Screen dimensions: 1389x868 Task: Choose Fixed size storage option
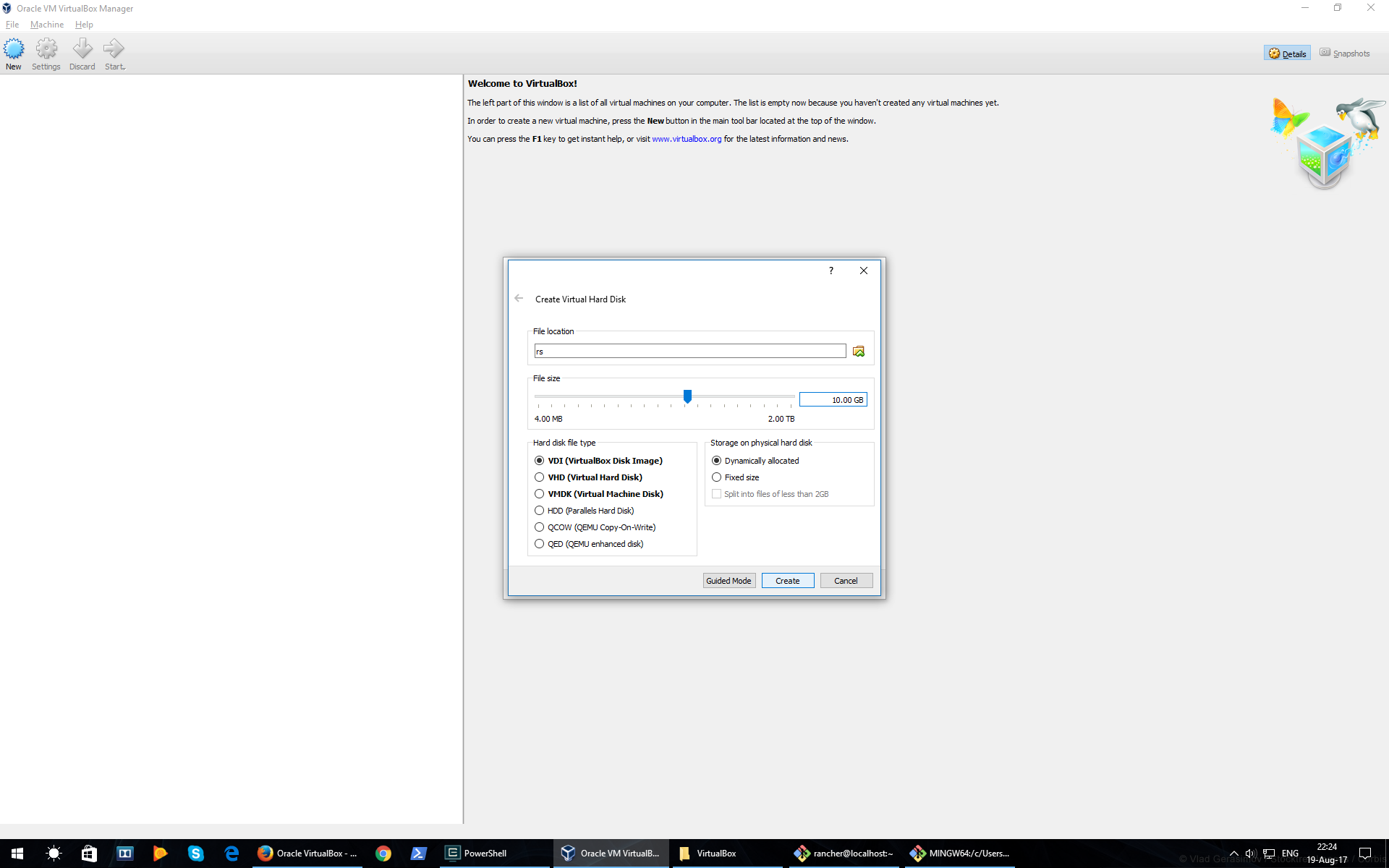tap(717, 477)
